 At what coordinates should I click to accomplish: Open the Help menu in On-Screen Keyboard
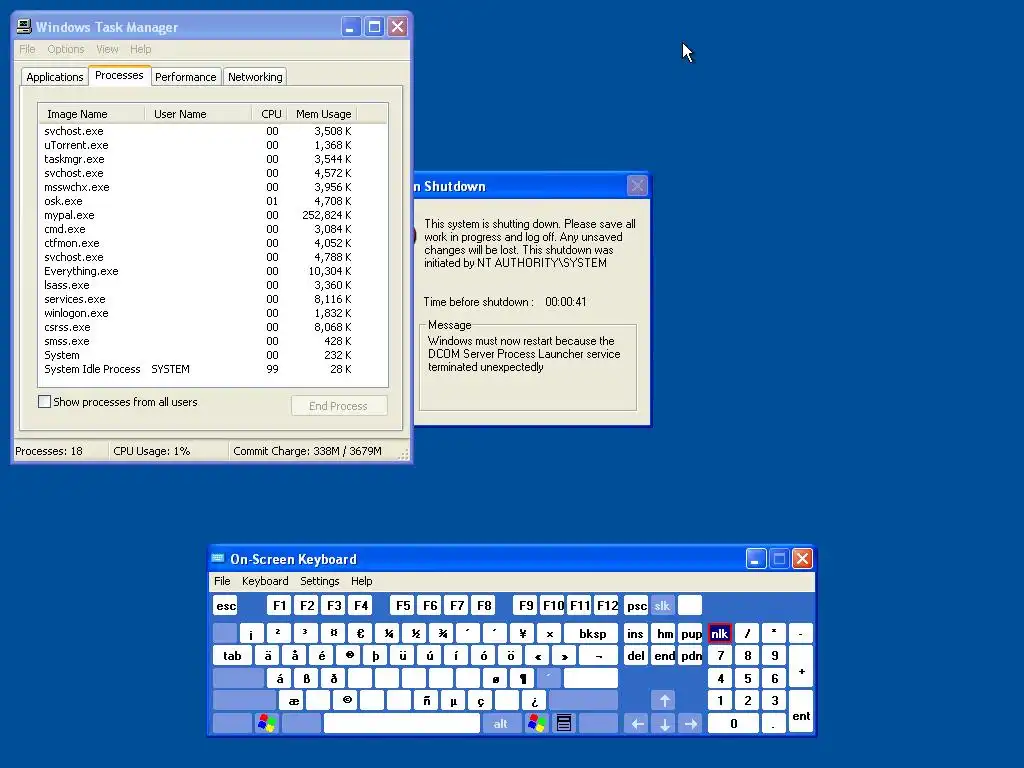[361, 581]
